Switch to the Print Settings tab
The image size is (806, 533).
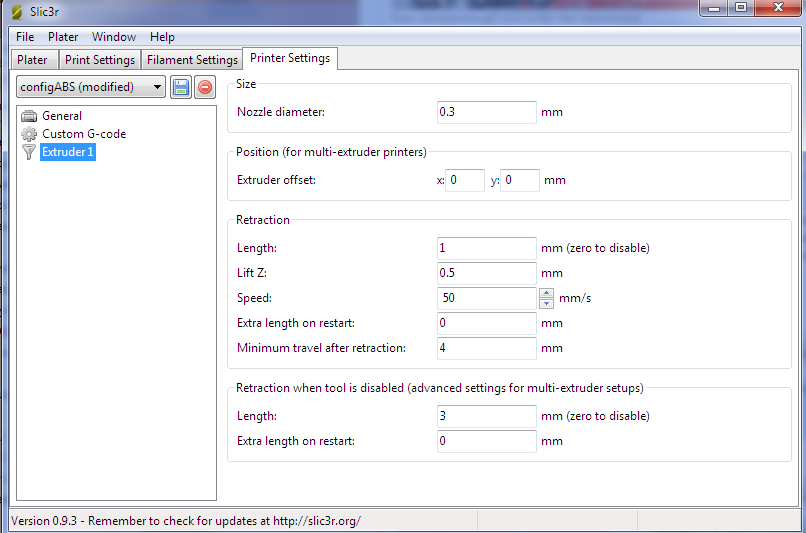[x=100, y=60]
